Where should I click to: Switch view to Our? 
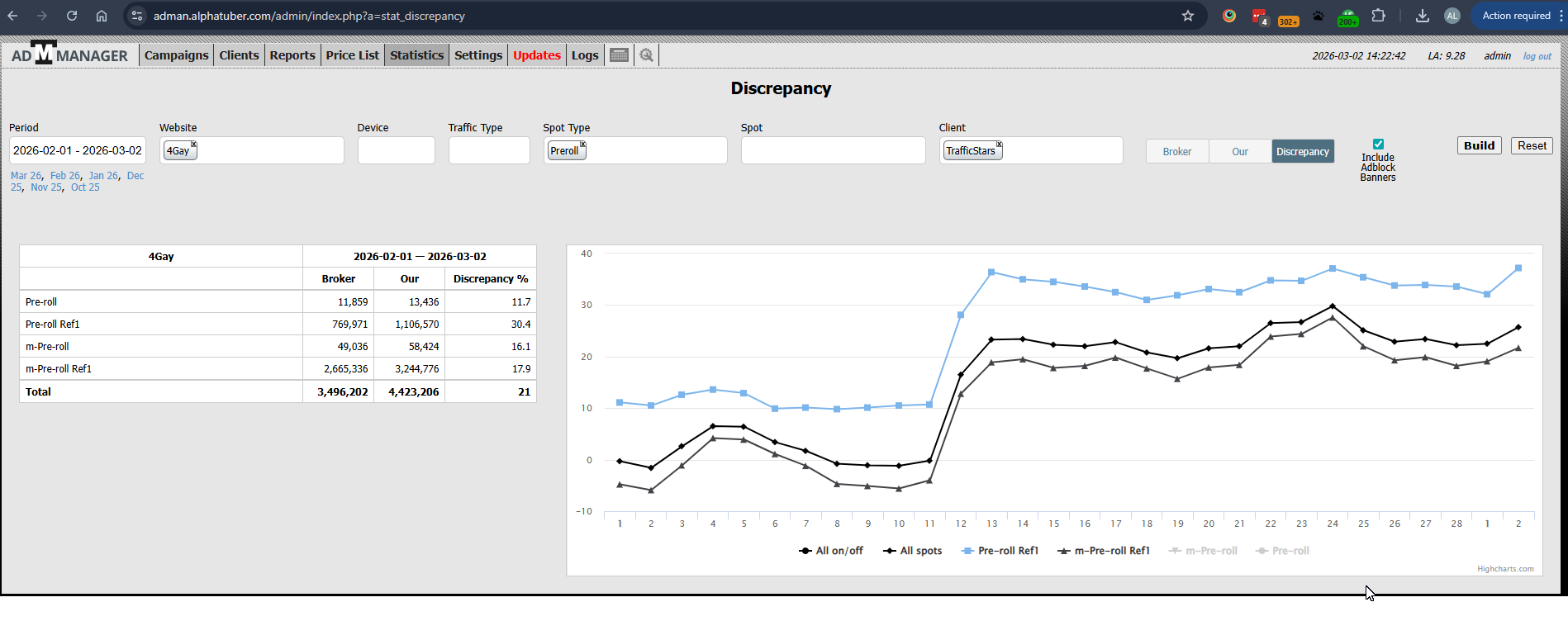pyautogui.click(x=1239, y=151)
